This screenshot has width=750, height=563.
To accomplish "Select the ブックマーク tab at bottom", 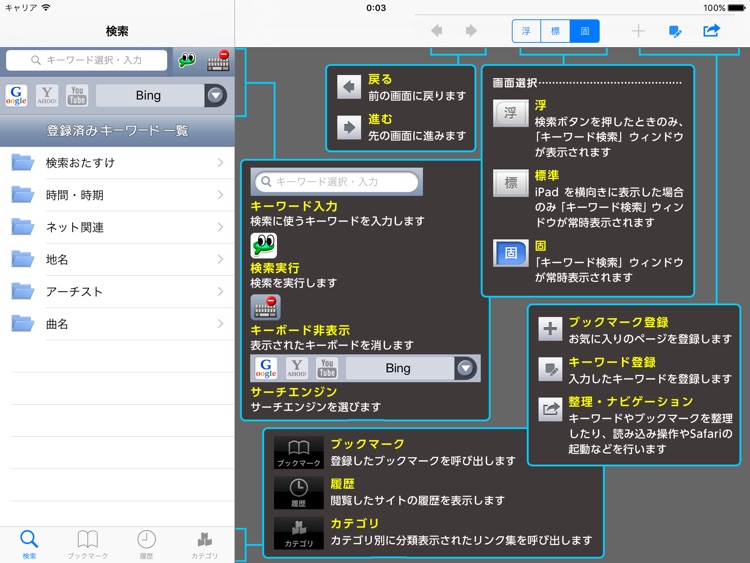I will (x=88, y=544).
